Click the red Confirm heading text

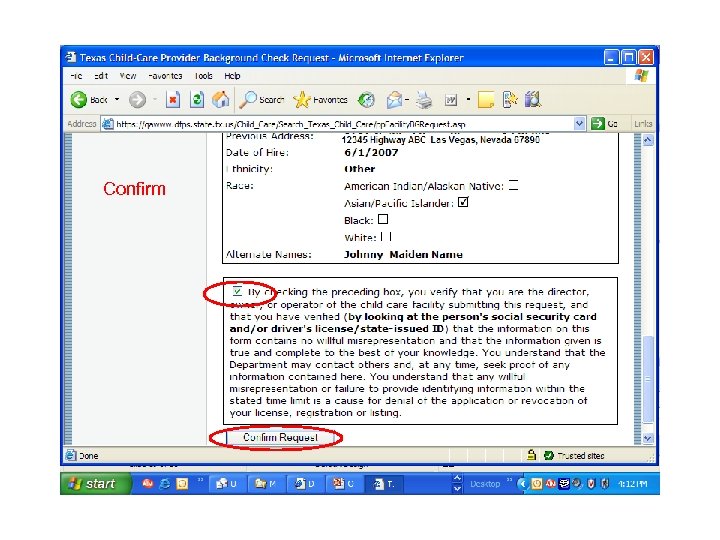point(134,188)
